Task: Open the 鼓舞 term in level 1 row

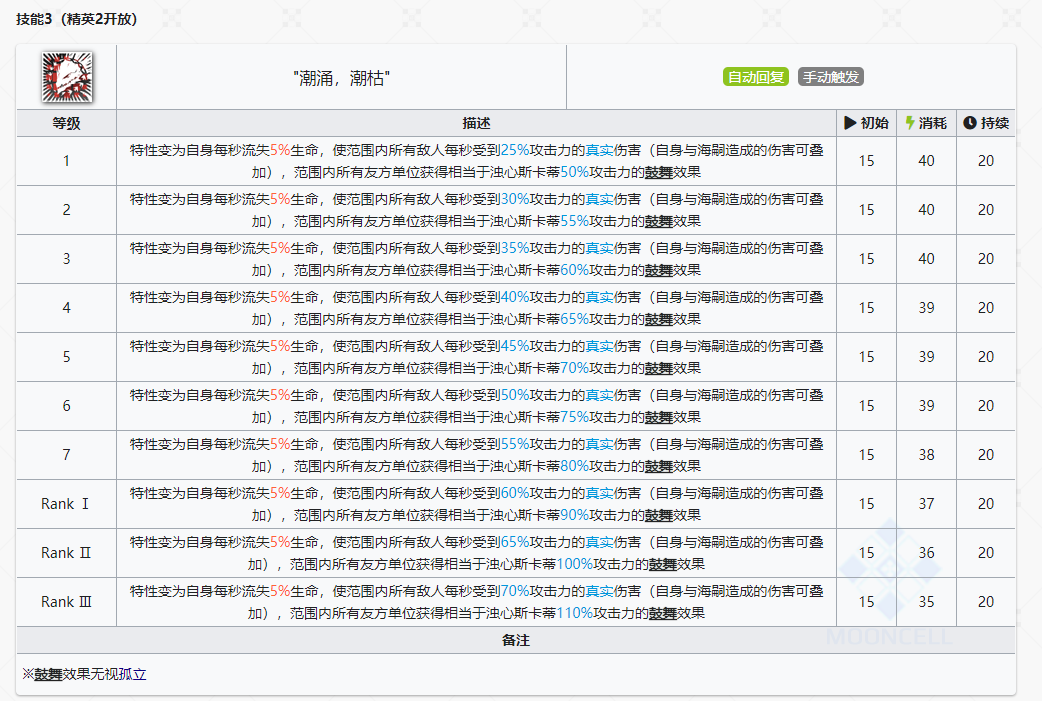Action: [659, 172]
